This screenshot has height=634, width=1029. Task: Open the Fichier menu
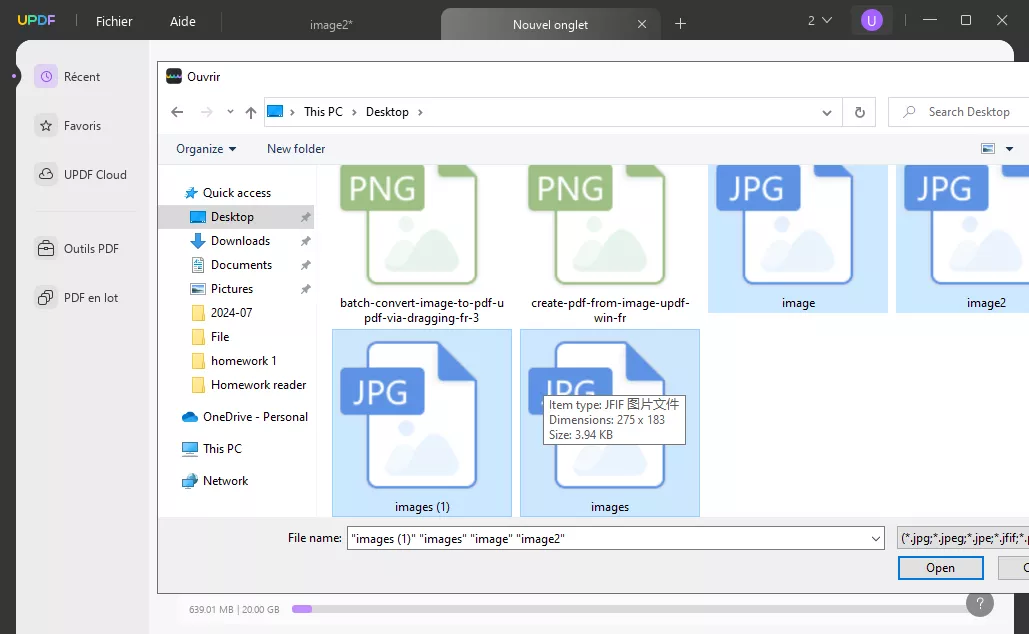click(113, 20)
